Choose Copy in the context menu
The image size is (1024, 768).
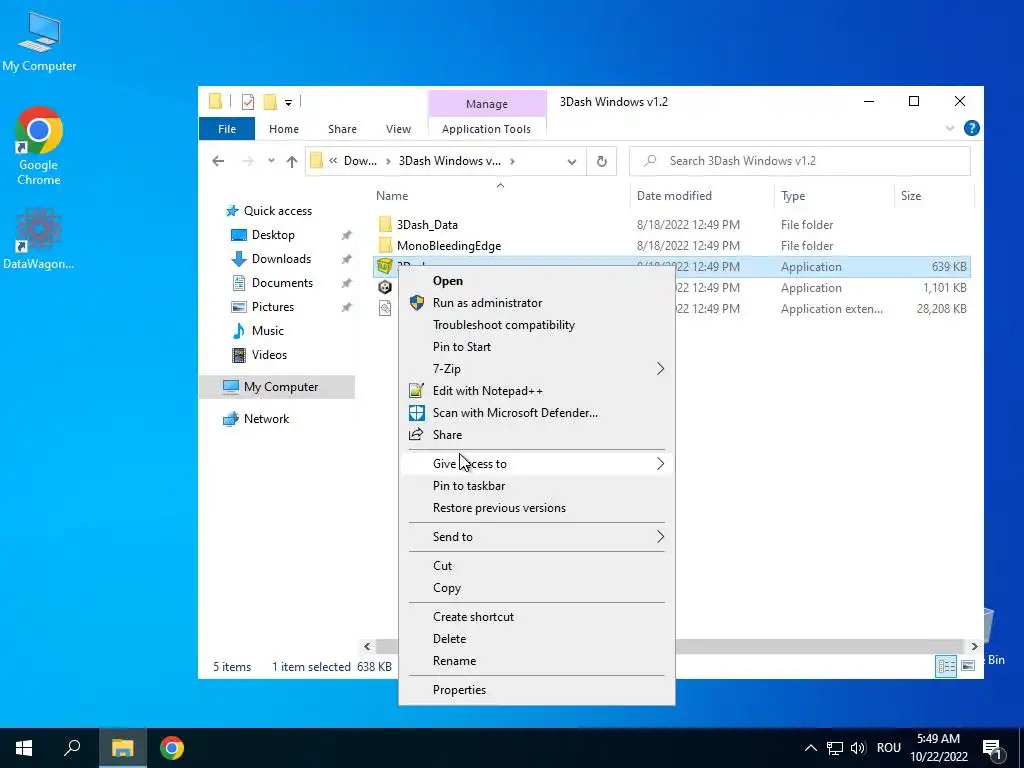coord(536,588)
